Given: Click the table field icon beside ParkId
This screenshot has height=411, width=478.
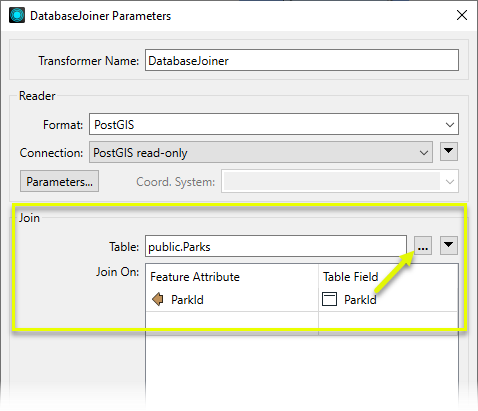Looking at the screenshot, I should coord(329,299).
